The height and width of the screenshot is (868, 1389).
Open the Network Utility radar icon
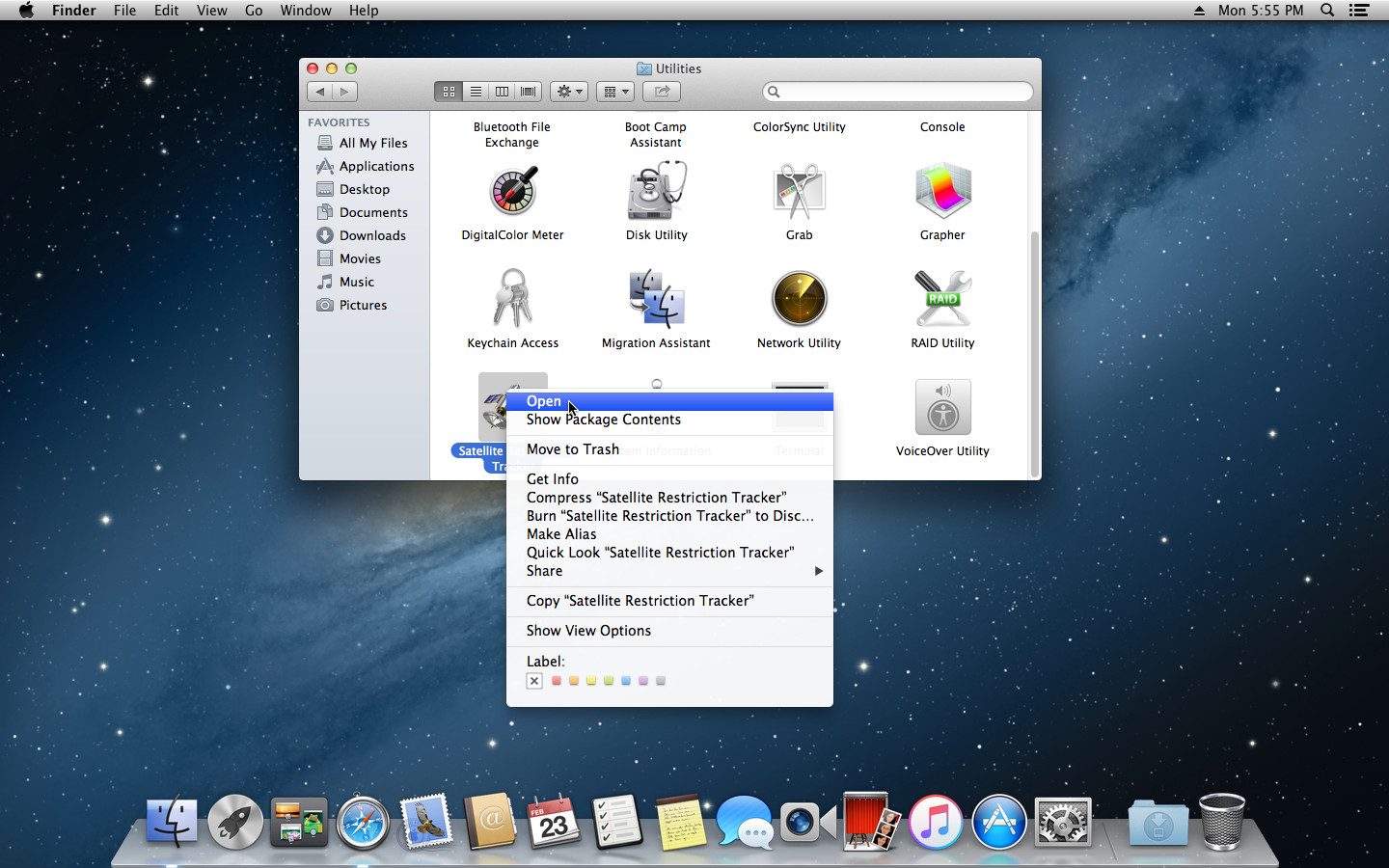[799, 299]
